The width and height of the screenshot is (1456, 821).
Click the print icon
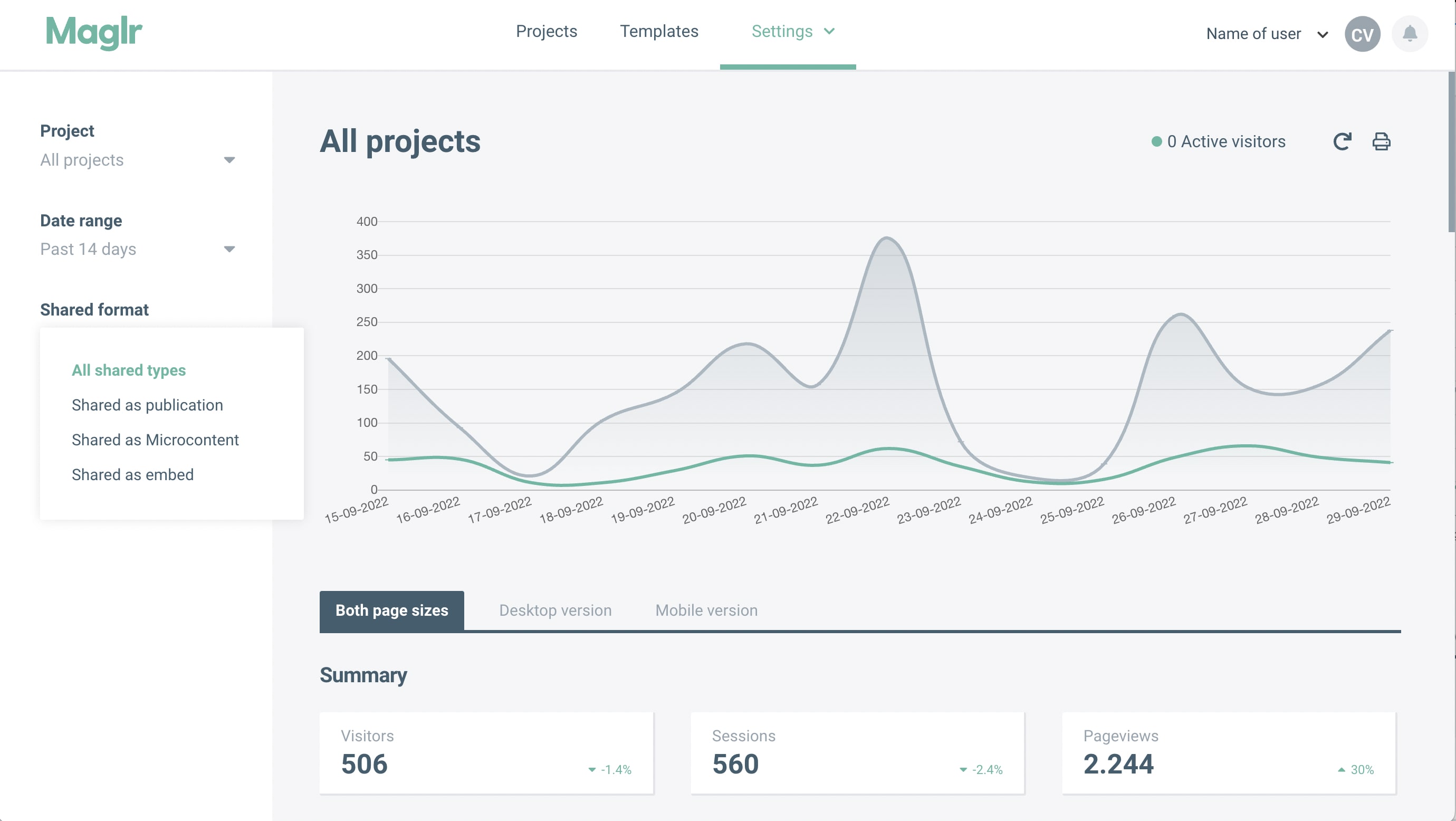click(x=1381, y=141)
